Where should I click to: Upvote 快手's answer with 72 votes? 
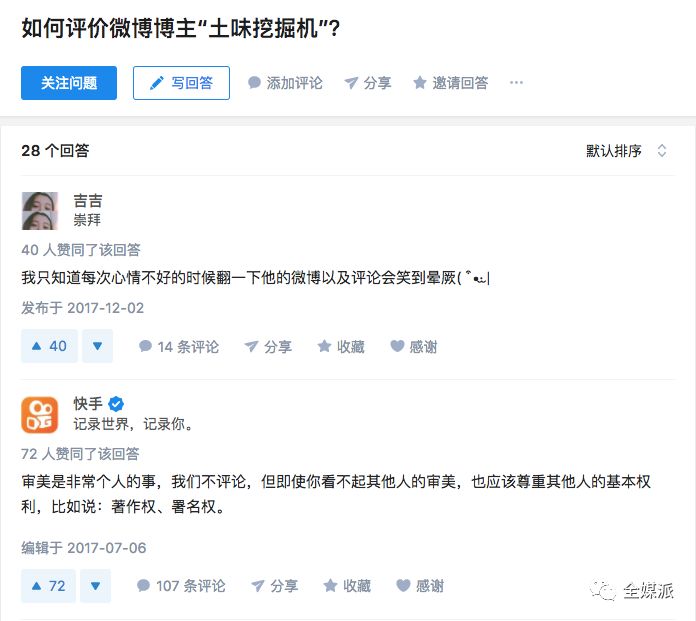click(x=48, y=585)
